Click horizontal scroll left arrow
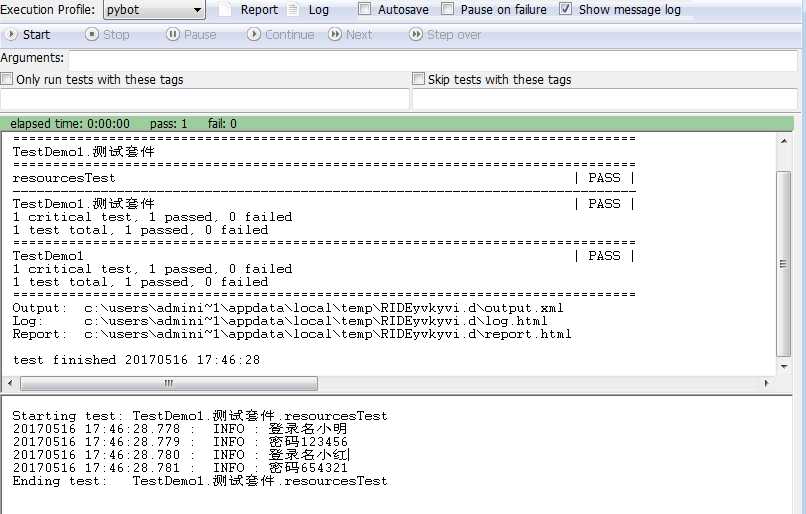This screenshot has width=806, height=514. tap(10, 383)
